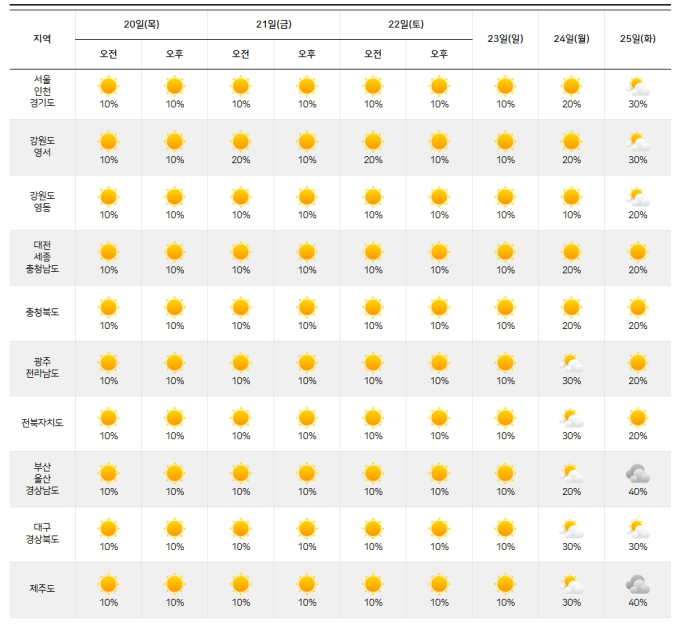Click the 30% value for 서울 인천 경기도 on 25일(화)
Image resolution: width=680 pixels, height=625 pixels.
638,104
